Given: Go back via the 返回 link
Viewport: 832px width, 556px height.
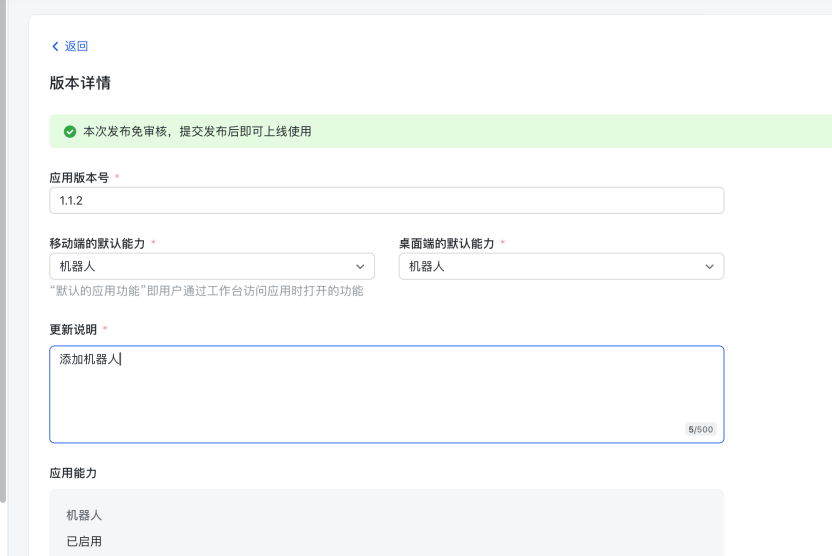Looking at the screenshot, I should point(76,46).
